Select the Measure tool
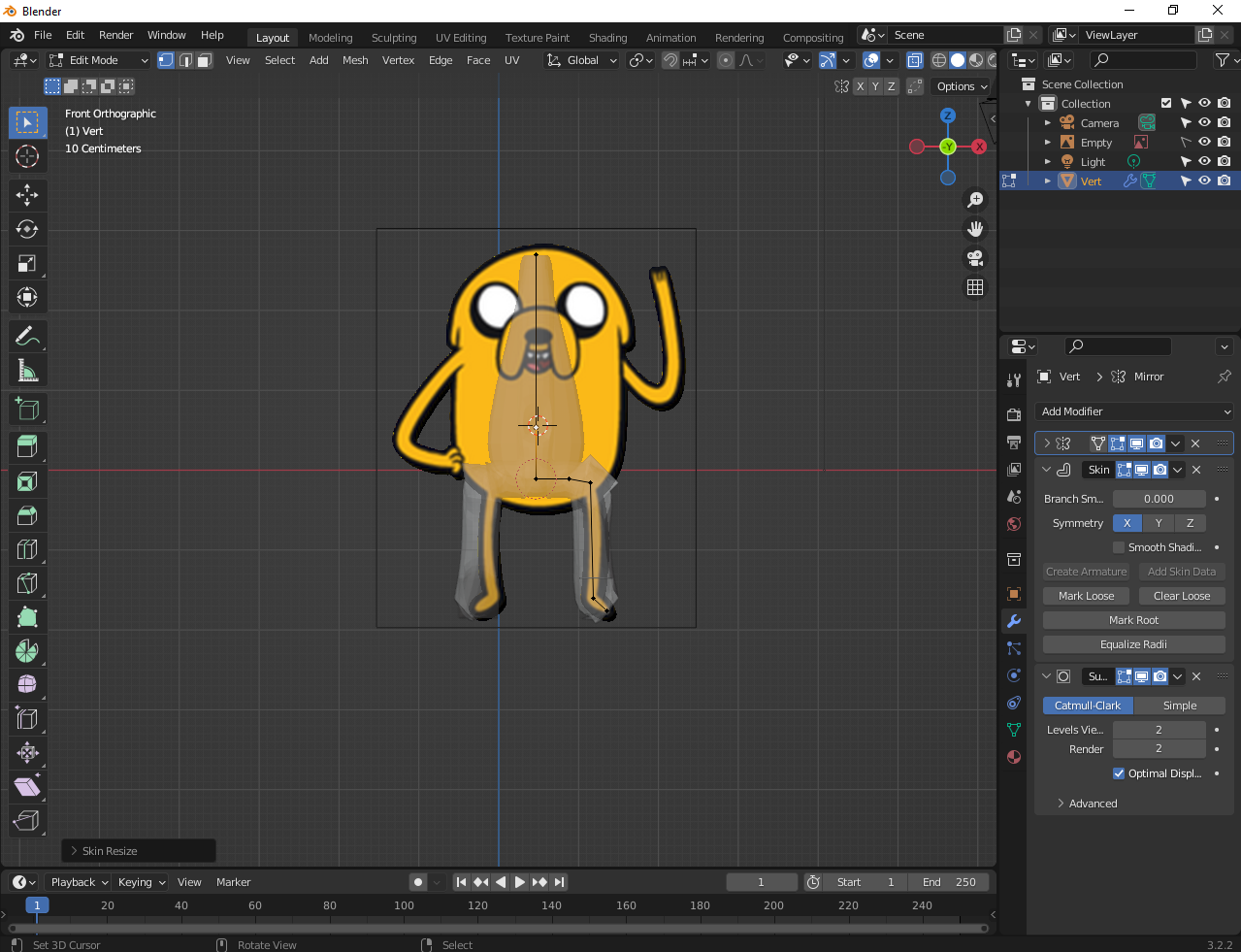Viewport: 1241px width, 952px height. click(27, 370)
